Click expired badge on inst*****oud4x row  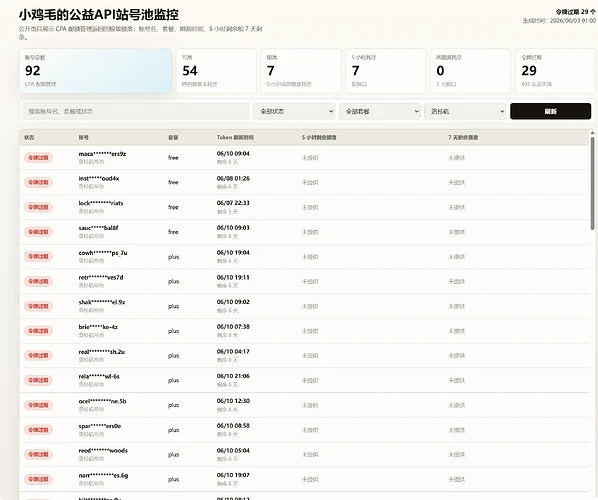pyautogui.click(x=38, y=182)
